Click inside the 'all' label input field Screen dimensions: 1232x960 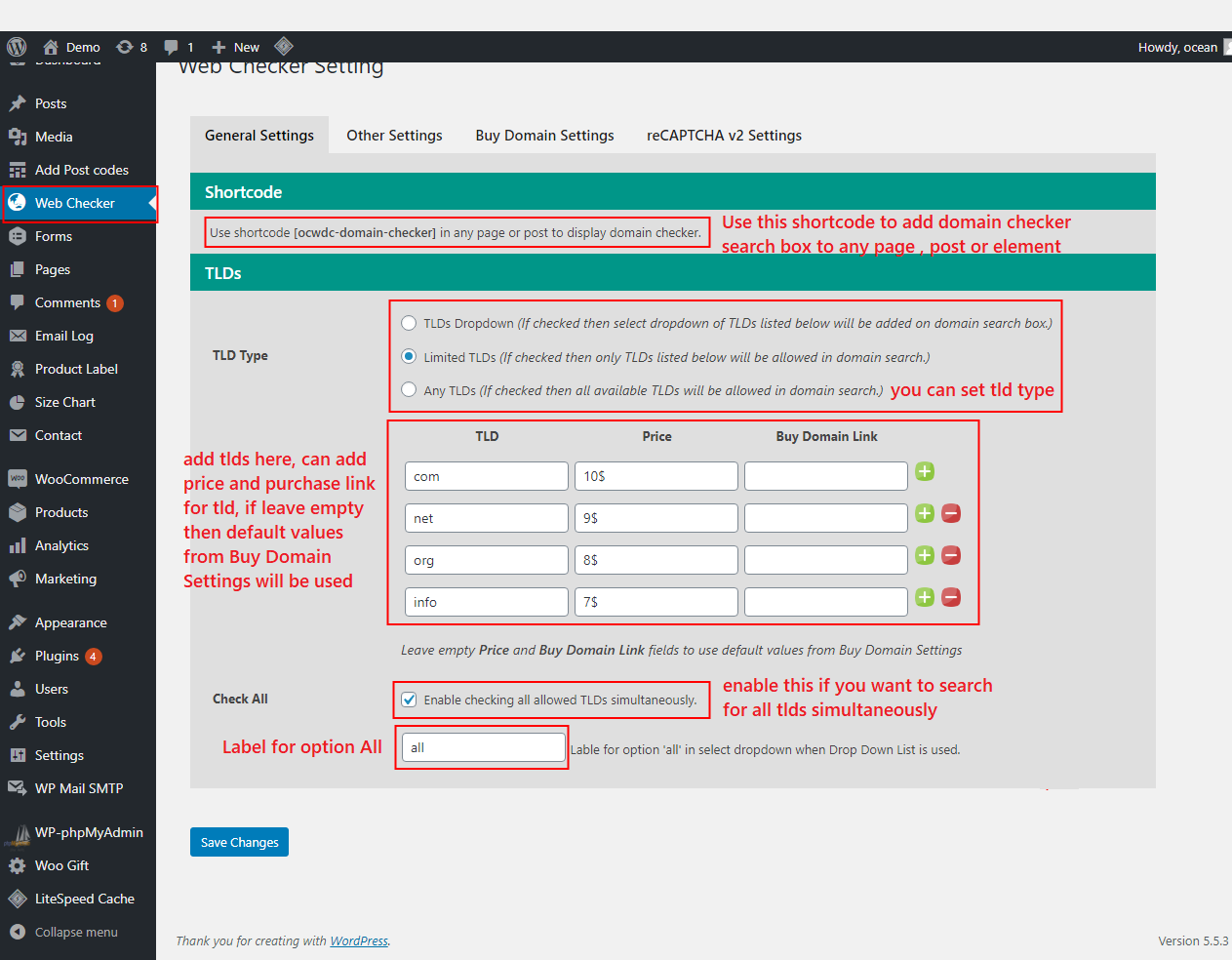pyautogui.click(x=482, y=746)
